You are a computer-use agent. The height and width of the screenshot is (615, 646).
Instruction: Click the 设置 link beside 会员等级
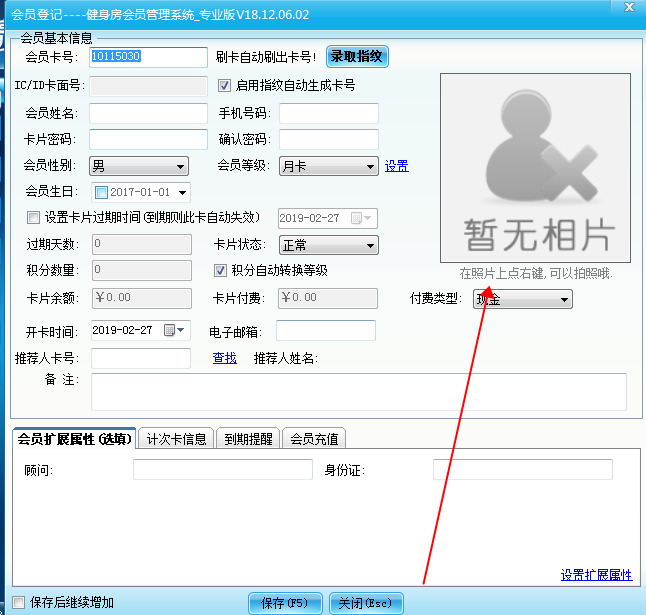(397, 166)
